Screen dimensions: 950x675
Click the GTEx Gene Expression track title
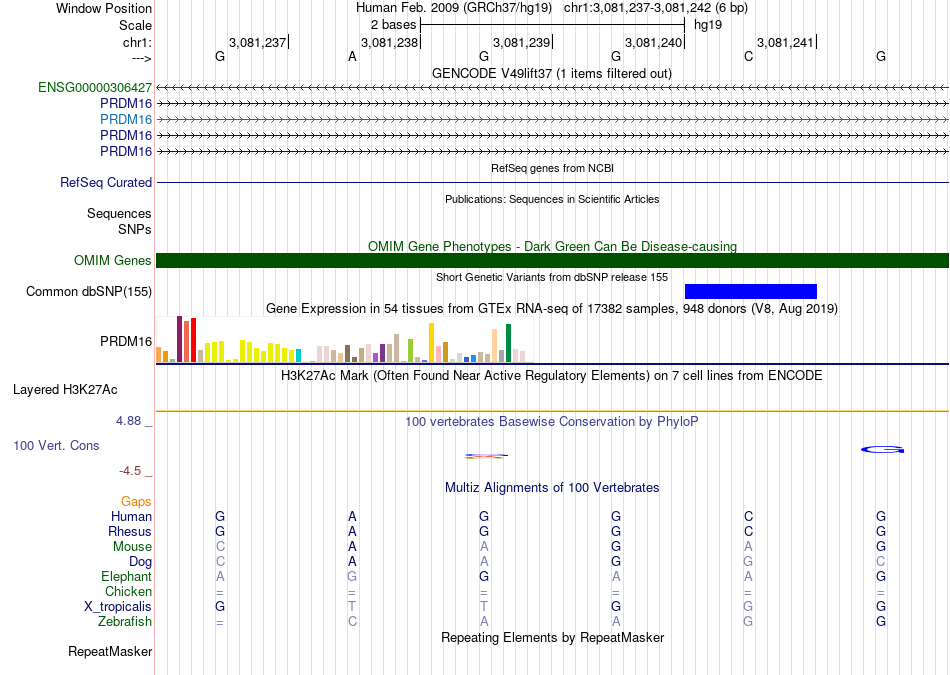click(x=552, y=308)
